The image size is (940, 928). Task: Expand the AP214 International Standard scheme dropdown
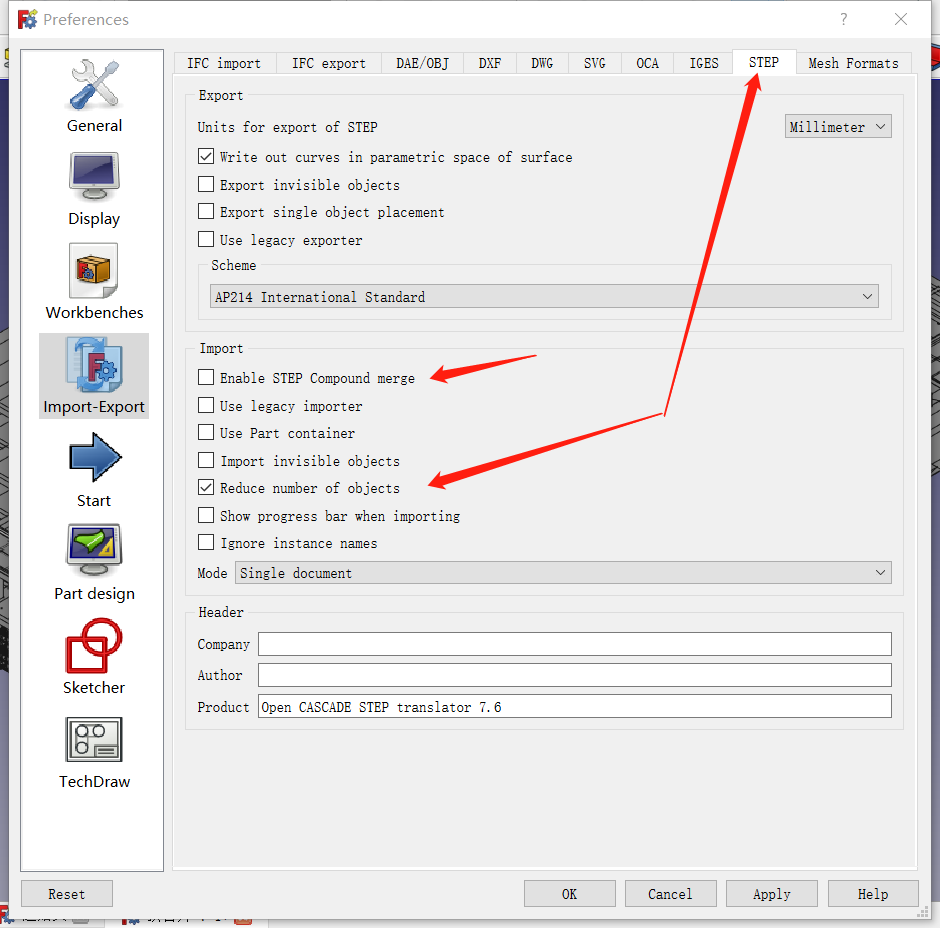click(x=545, y=297)
